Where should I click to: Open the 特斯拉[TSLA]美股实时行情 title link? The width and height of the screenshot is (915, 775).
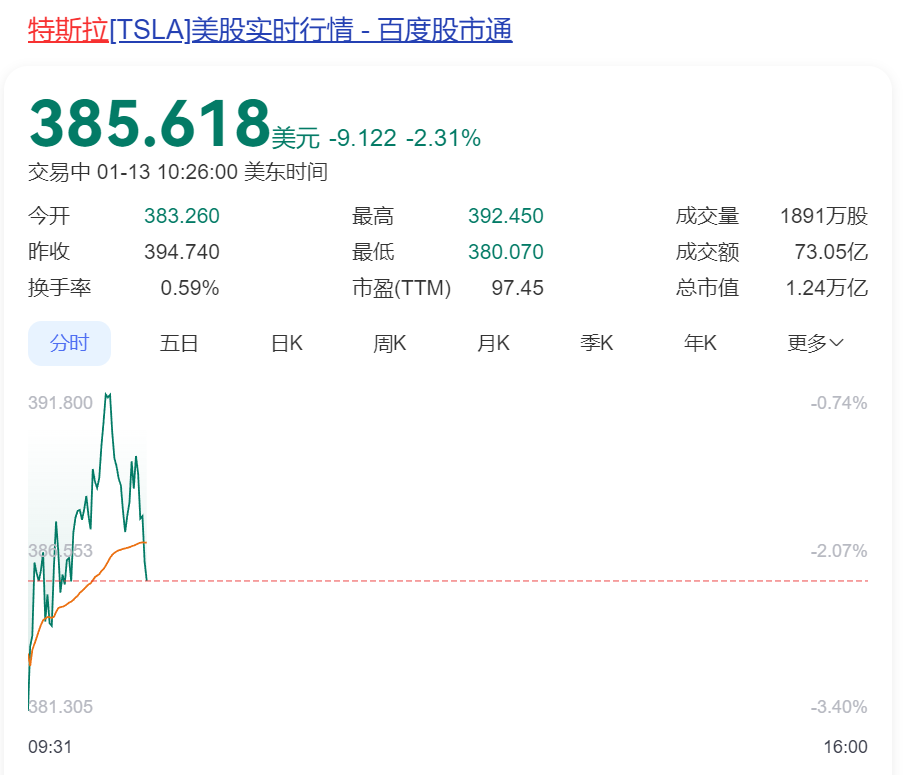(x=270, y=30)
